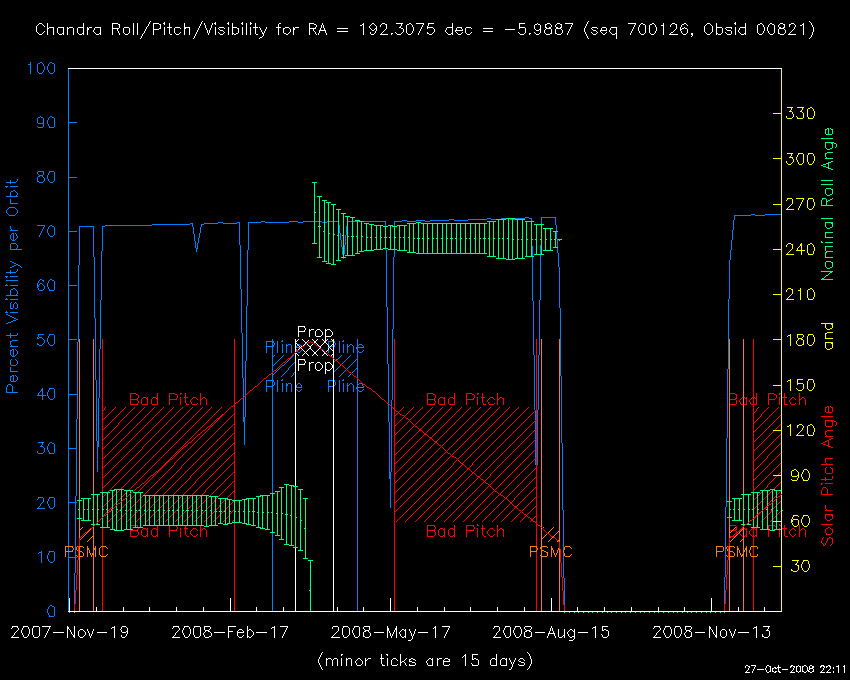Select the PSMC label near 2008-Aug-15

(x=551, y=552)
